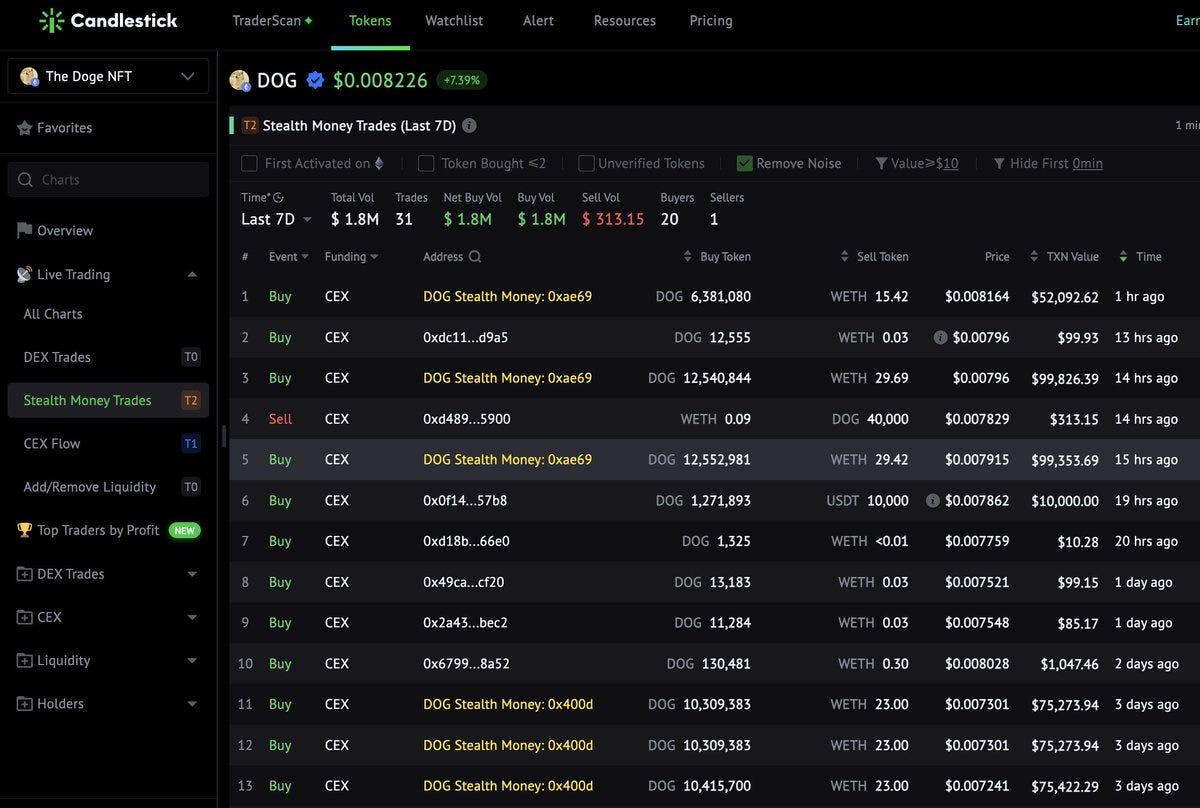
Task: Click the NEW badge on Top Traders
Action: click(x=184, y=531)
